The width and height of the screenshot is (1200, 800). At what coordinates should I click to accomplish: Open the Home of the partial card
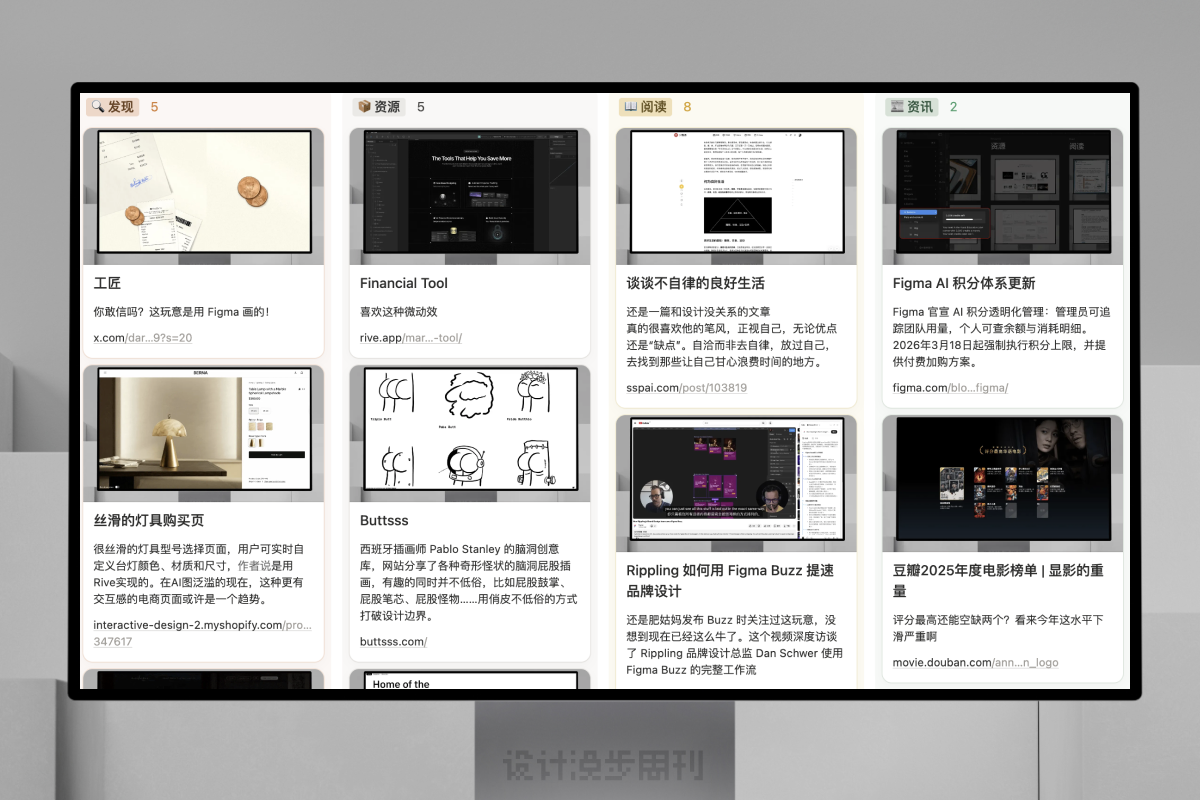[470, 680]
